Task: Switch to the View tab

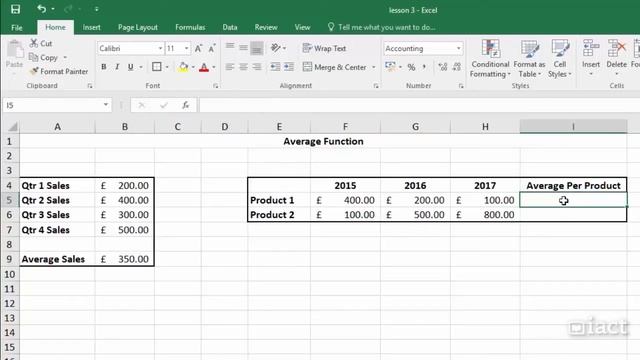Action: [302, 27]
